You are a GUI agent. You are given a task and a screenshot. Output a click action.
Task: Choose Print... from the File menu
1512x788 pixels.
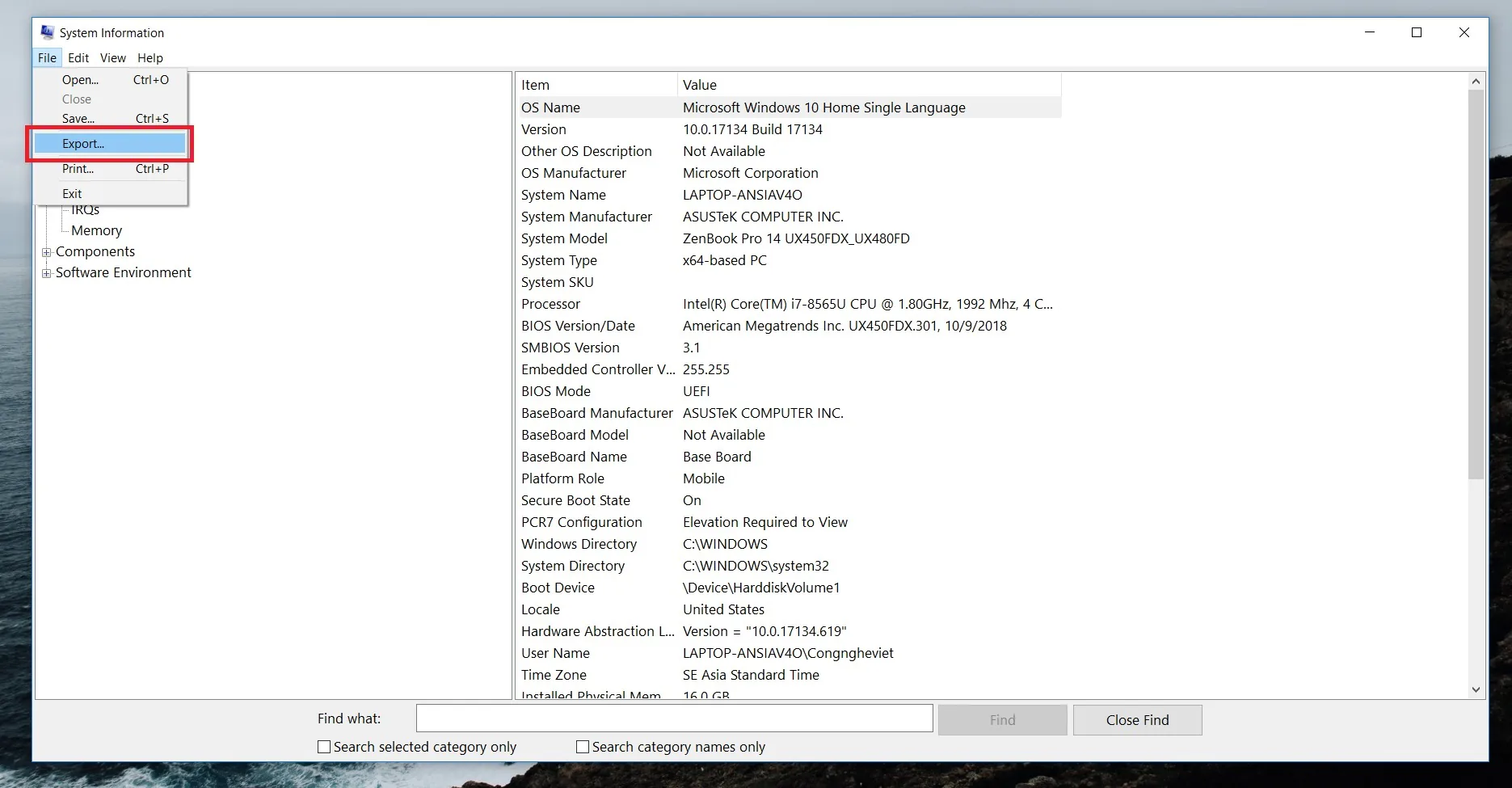pos(110,169)
